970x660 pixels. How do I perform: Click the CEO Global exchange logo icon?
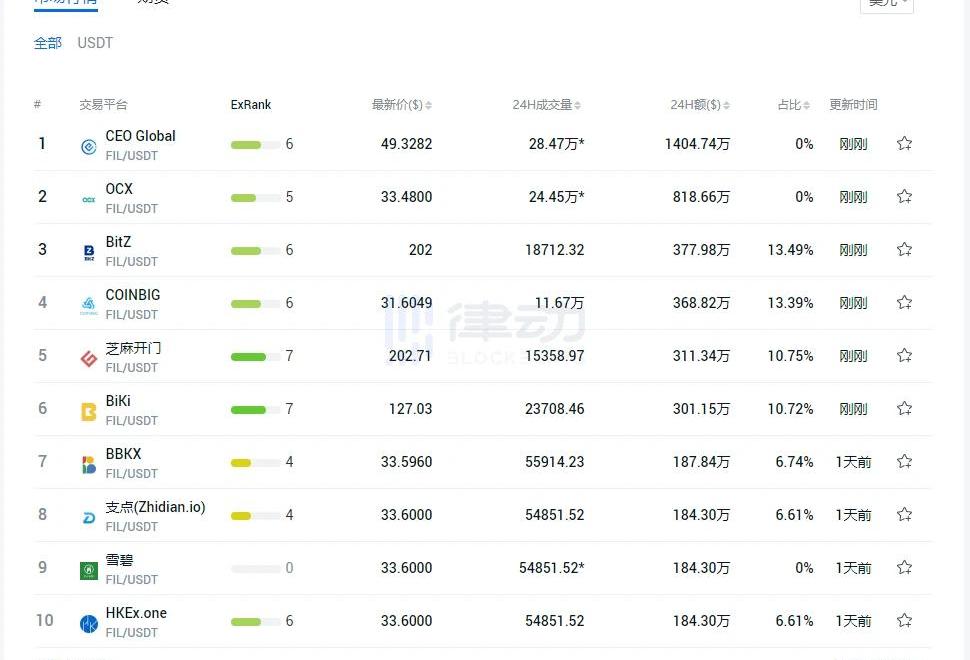[89, 147]
